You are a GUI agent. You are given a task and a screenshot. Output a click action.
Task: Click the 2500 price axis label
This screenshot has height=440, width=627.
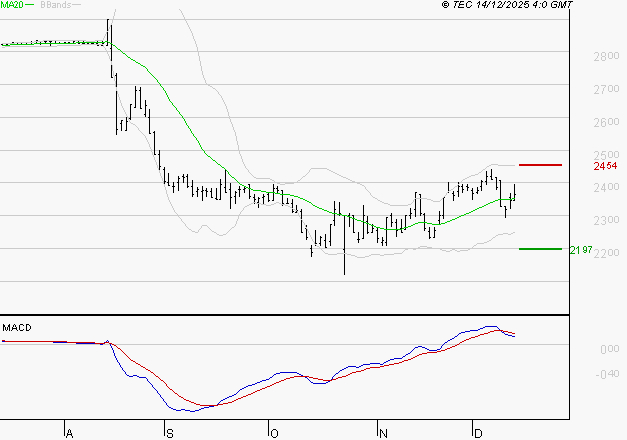point(606,155)
